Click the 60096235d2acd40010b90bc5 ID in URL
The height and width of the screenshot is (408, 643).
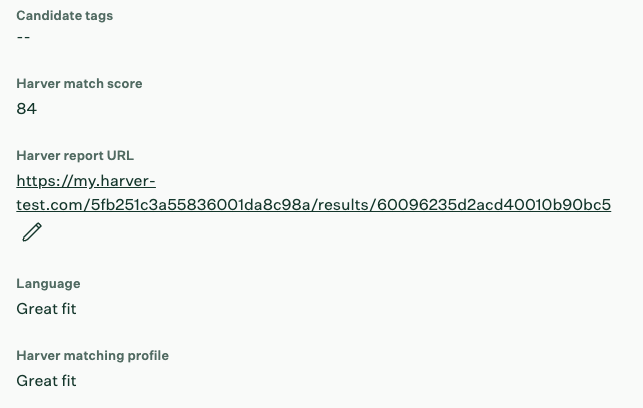point(494,205)
